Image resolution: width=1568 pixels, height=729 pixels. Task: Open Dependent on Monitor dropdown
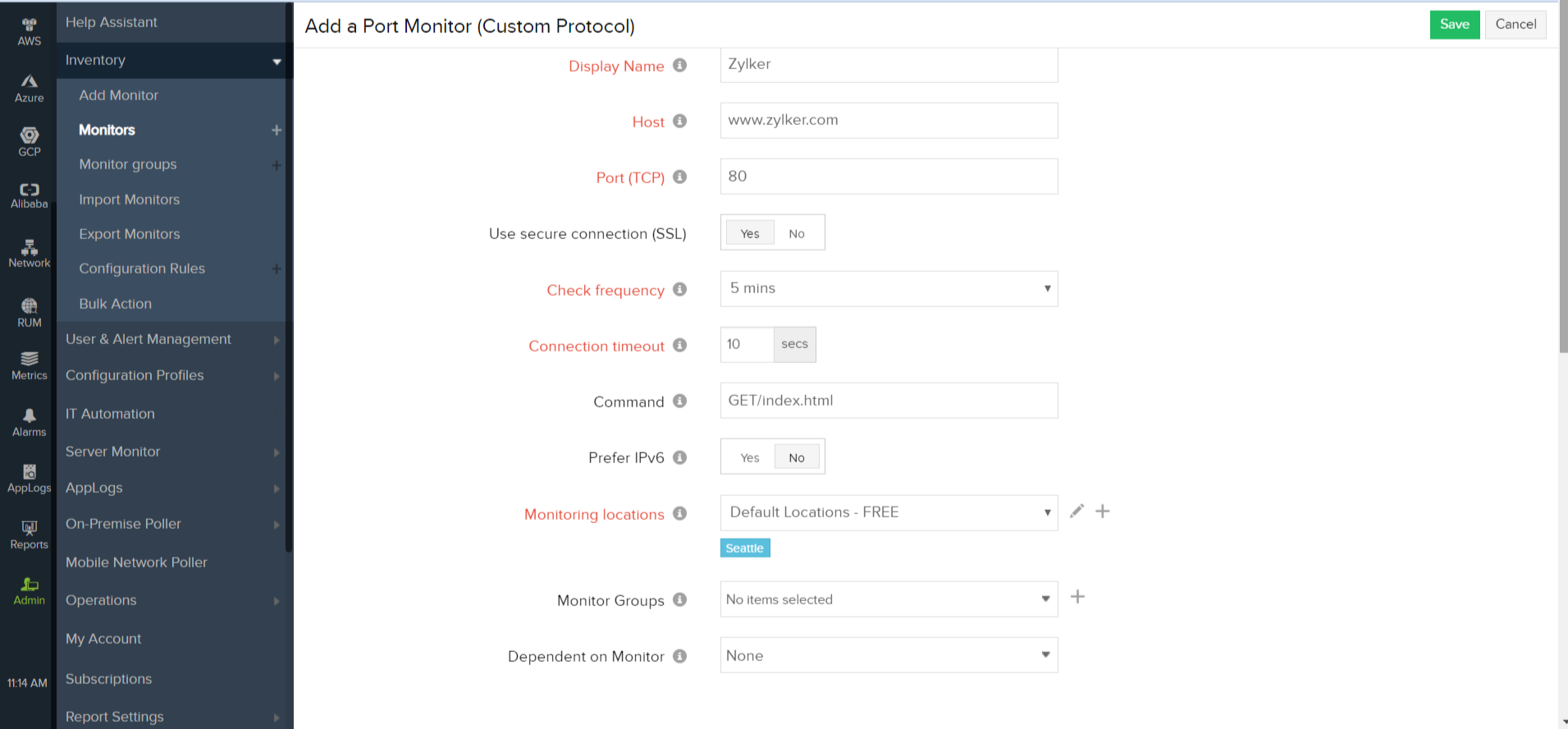click(888, 655)
